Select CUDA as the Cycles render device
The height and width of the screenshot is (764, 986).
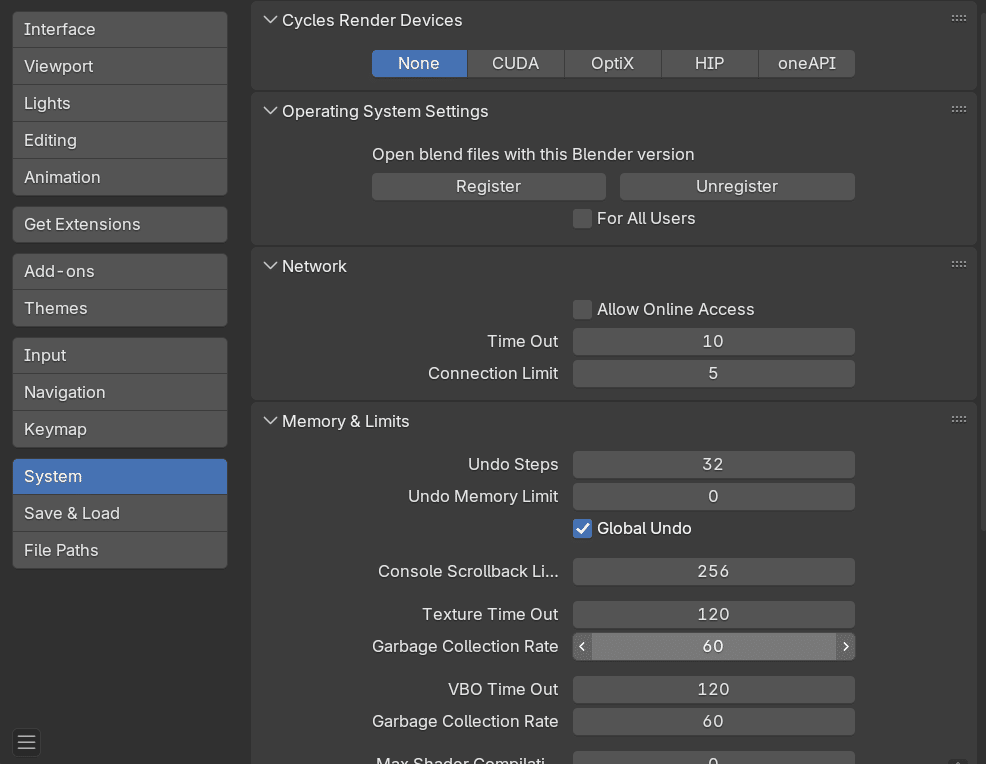[x=515, y=62]
